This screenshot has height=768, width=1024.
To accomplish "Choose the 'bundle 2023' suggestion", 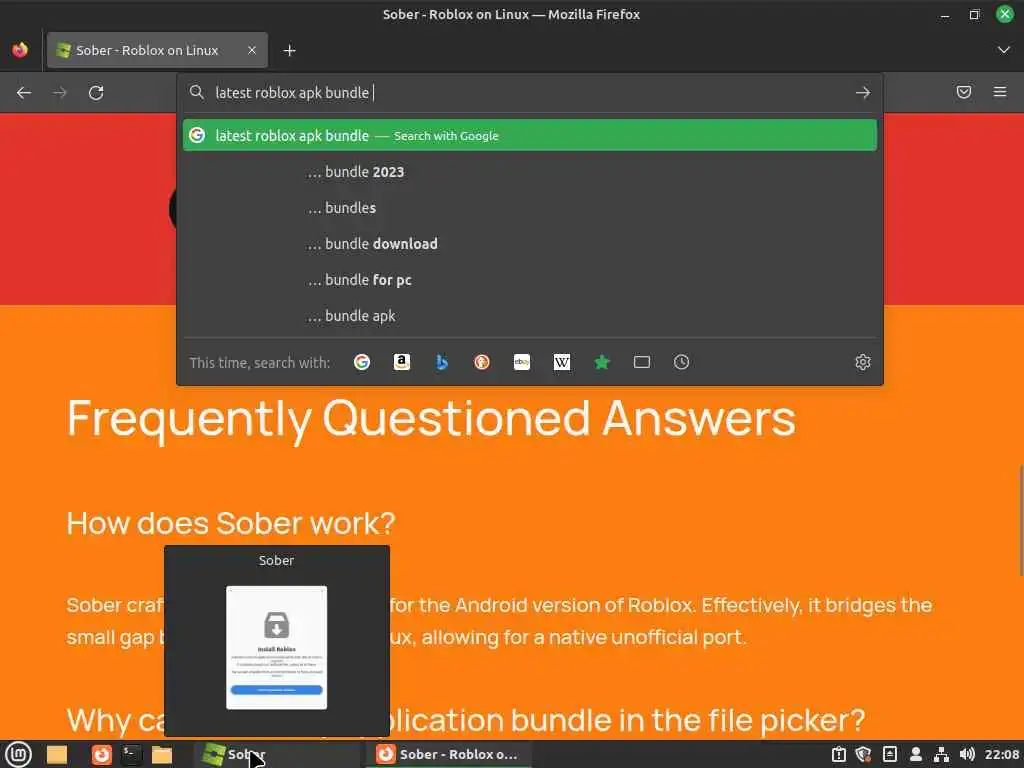I will pos(530,172).
